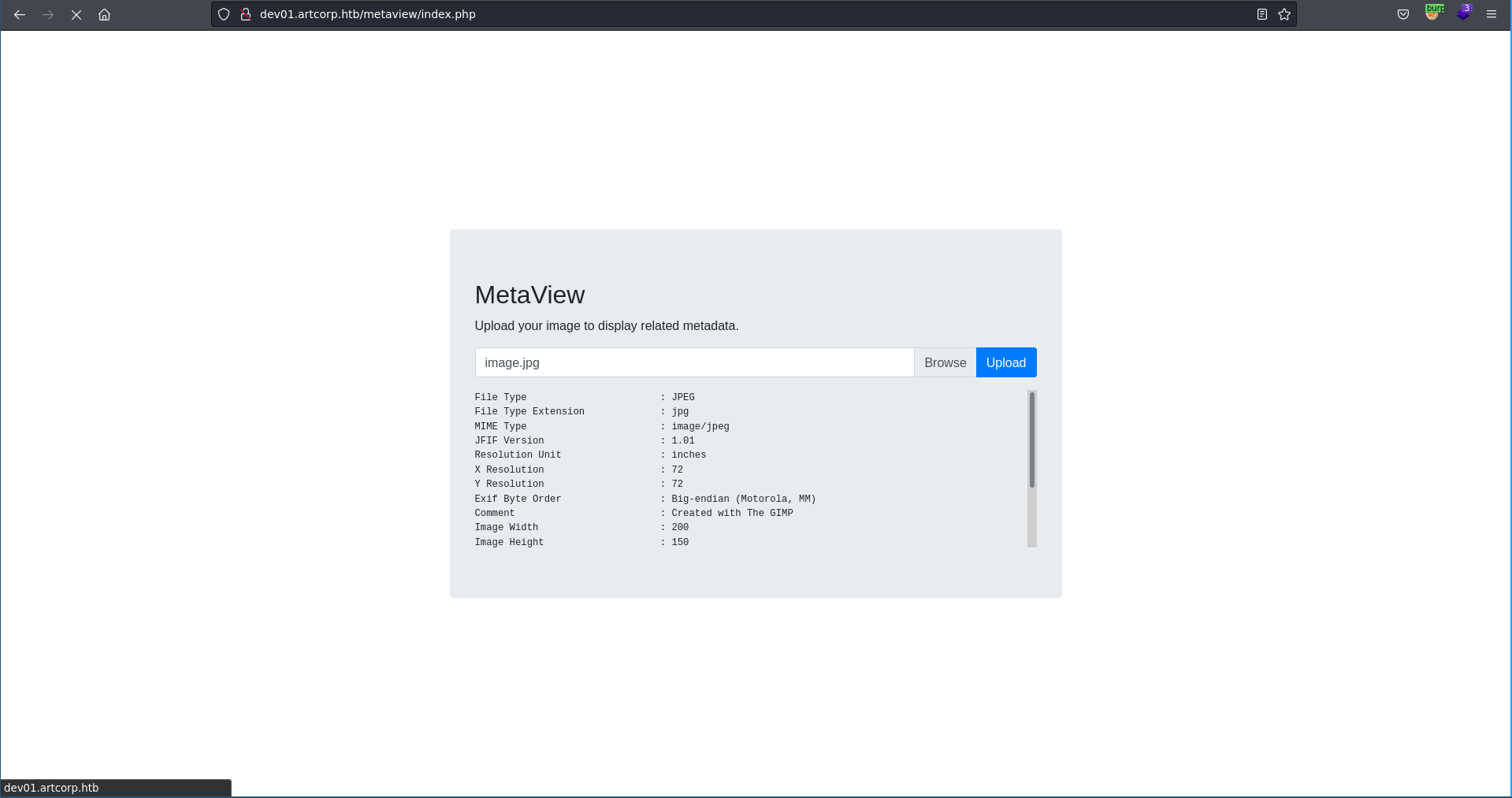Click the 'Created with The GIMP' comment value
Image resolution: width=1512 pixels, height=798 pixels.
[x=732, y=513]
